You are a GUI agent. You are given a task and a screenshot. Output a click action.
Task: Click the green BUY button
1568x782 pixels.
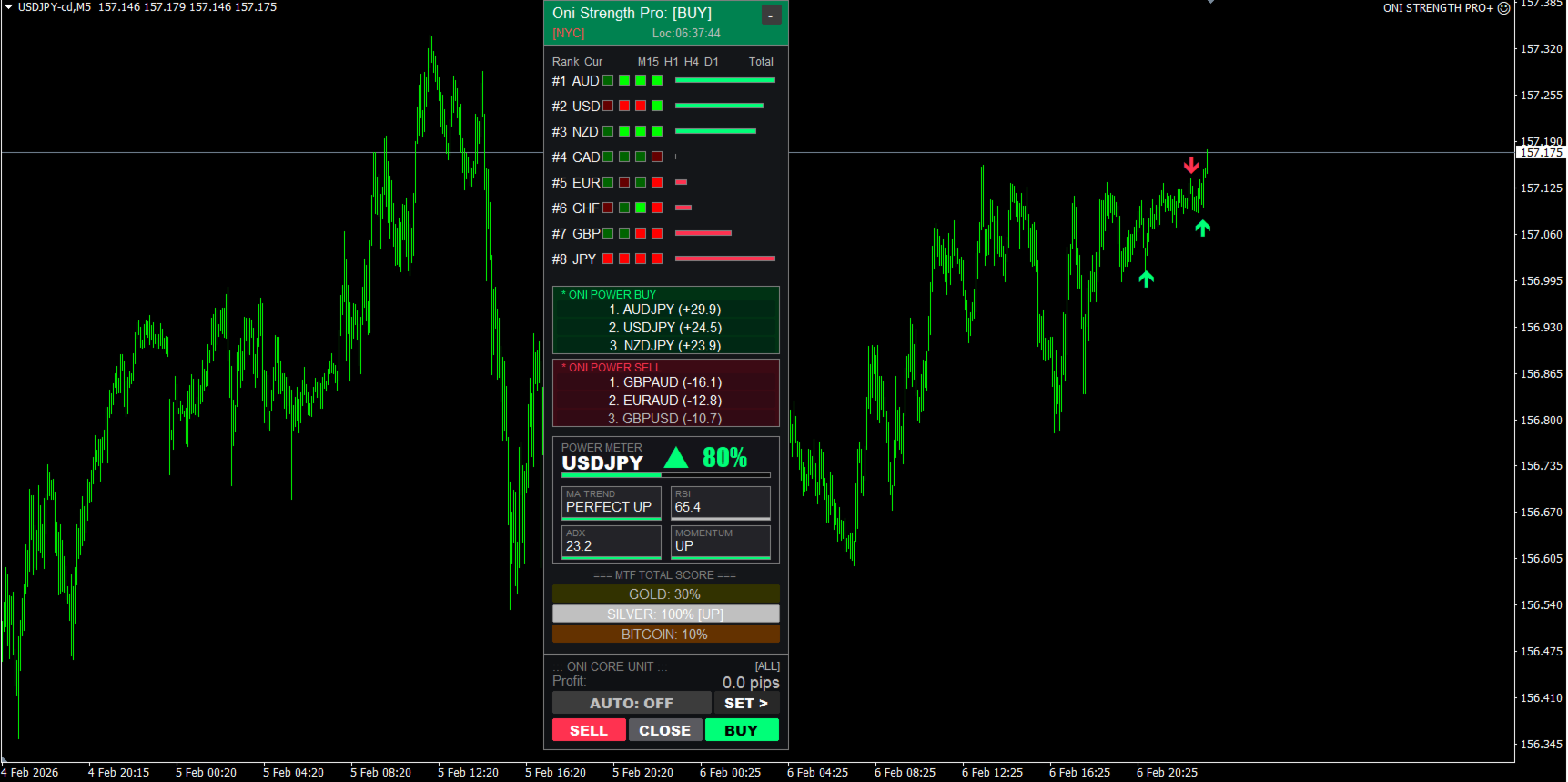pos(742,730)
